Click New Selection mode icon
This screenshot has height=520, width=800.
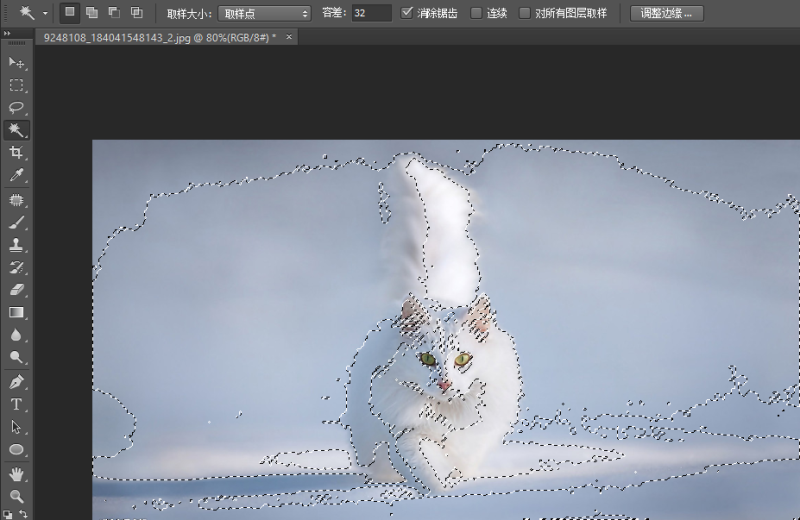point(70,13)
